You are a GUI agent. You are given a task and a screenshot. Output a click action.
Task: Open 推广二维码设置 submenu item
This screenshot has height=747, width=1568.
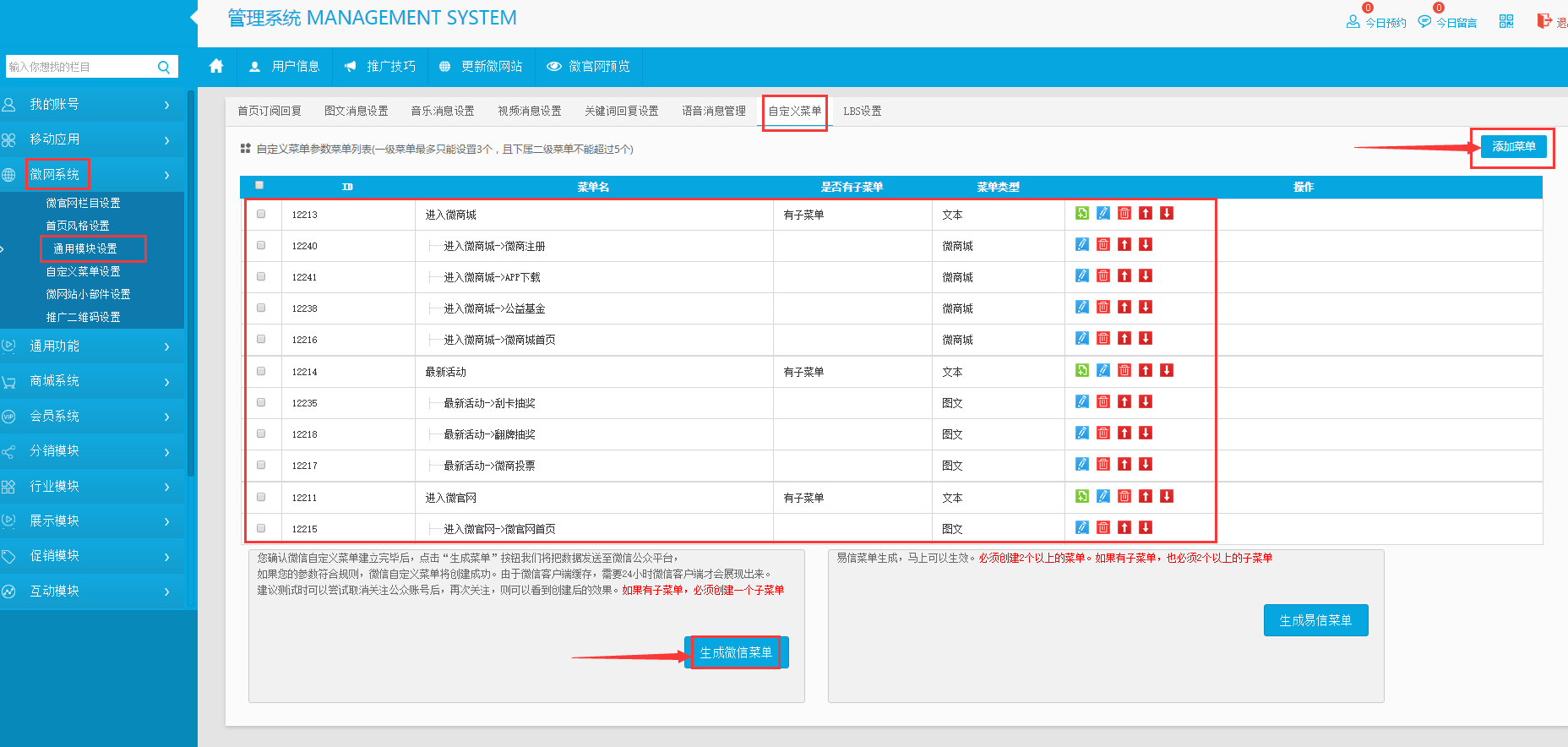click(84, 317)
